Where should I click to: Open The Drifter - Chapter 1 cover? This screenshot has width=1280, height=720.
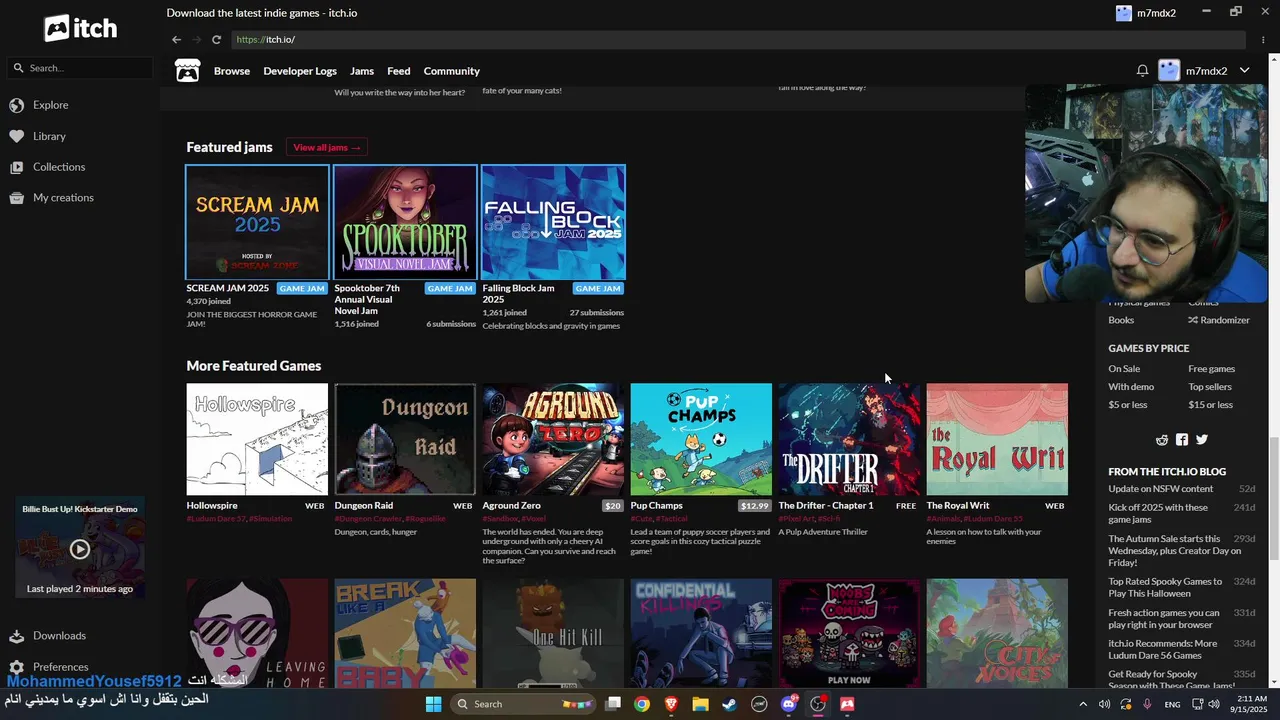pyautogui.click(x=849, y=439)
